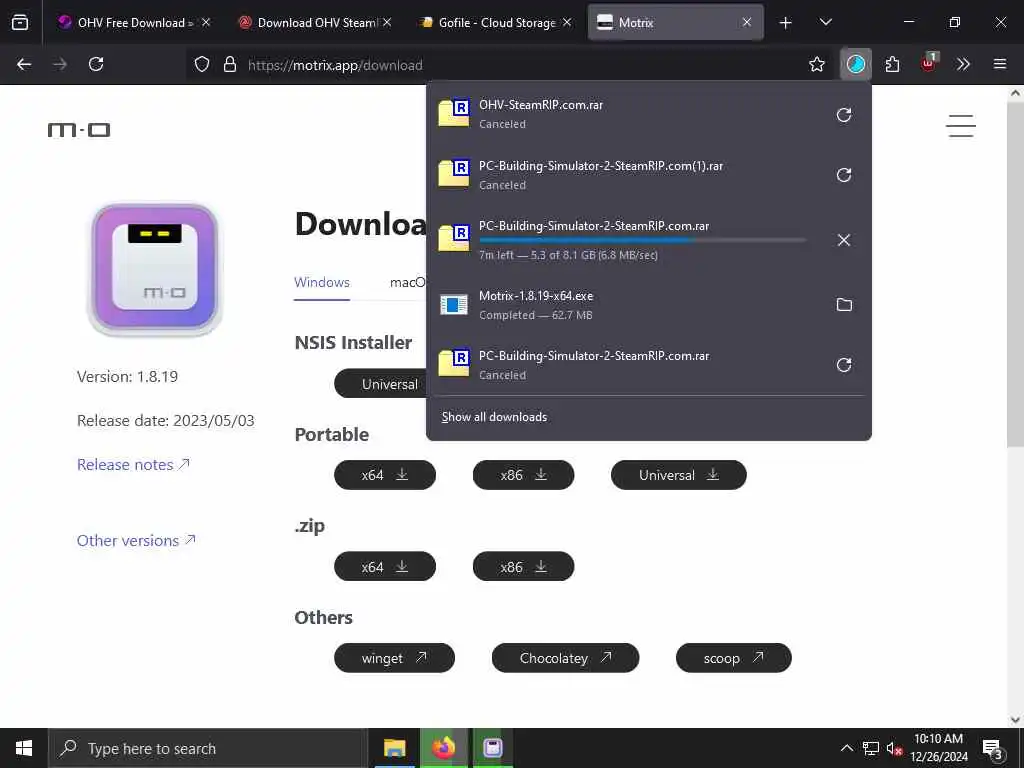Select the Windows platform tab
Viewport: 1024px width, 768px height.
click(x=322, y=282)
